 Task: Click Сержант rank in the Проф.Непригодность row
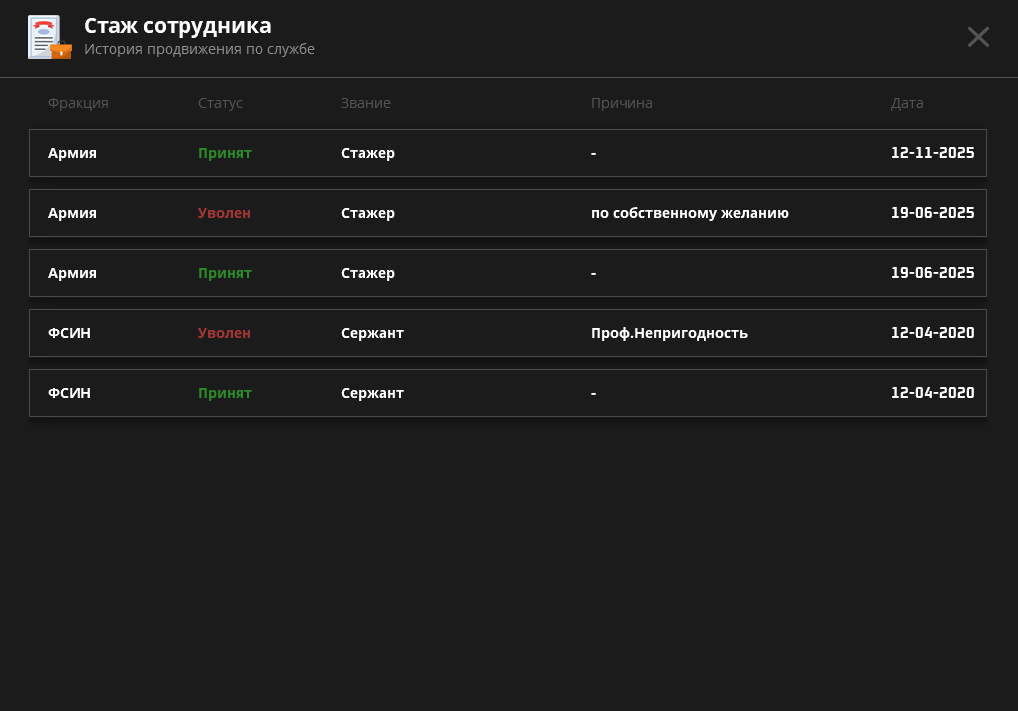372,333
